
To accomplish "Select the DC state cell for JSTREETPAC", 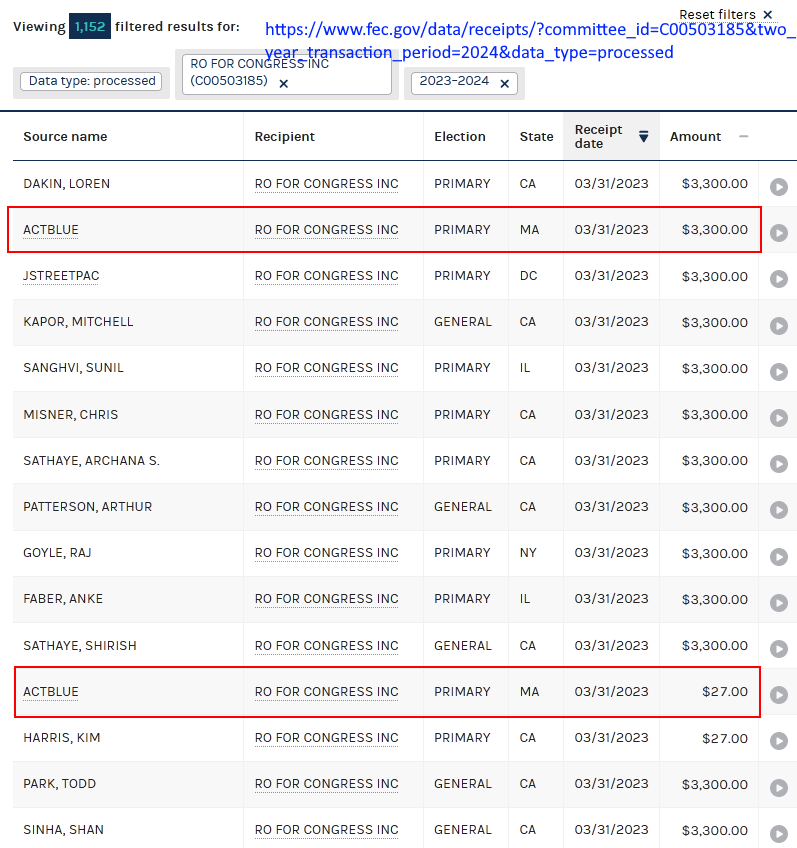I will point(528,276).
